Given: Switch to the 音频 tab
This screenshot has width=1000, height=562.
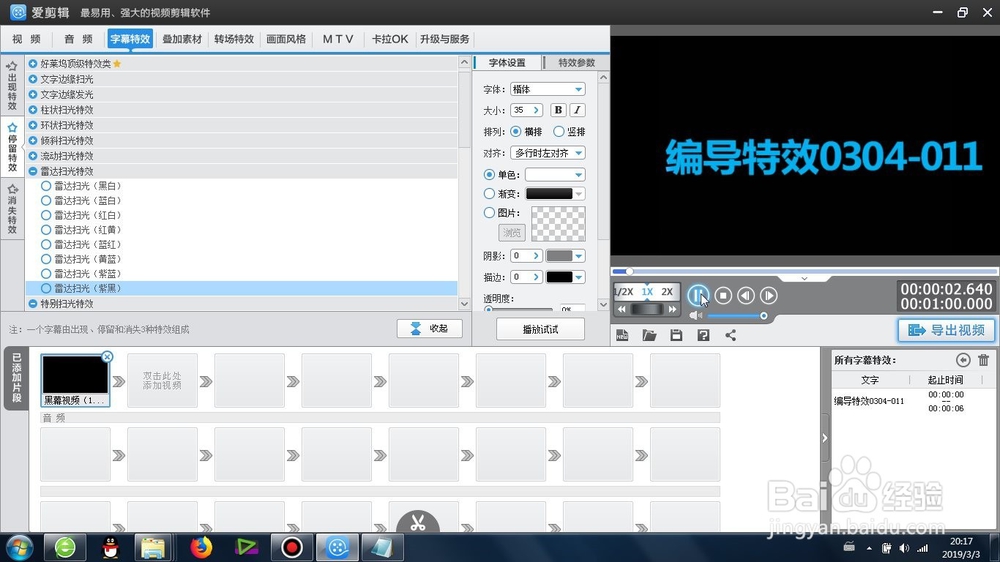Looking at the screenshot, I should coord(78,39).
